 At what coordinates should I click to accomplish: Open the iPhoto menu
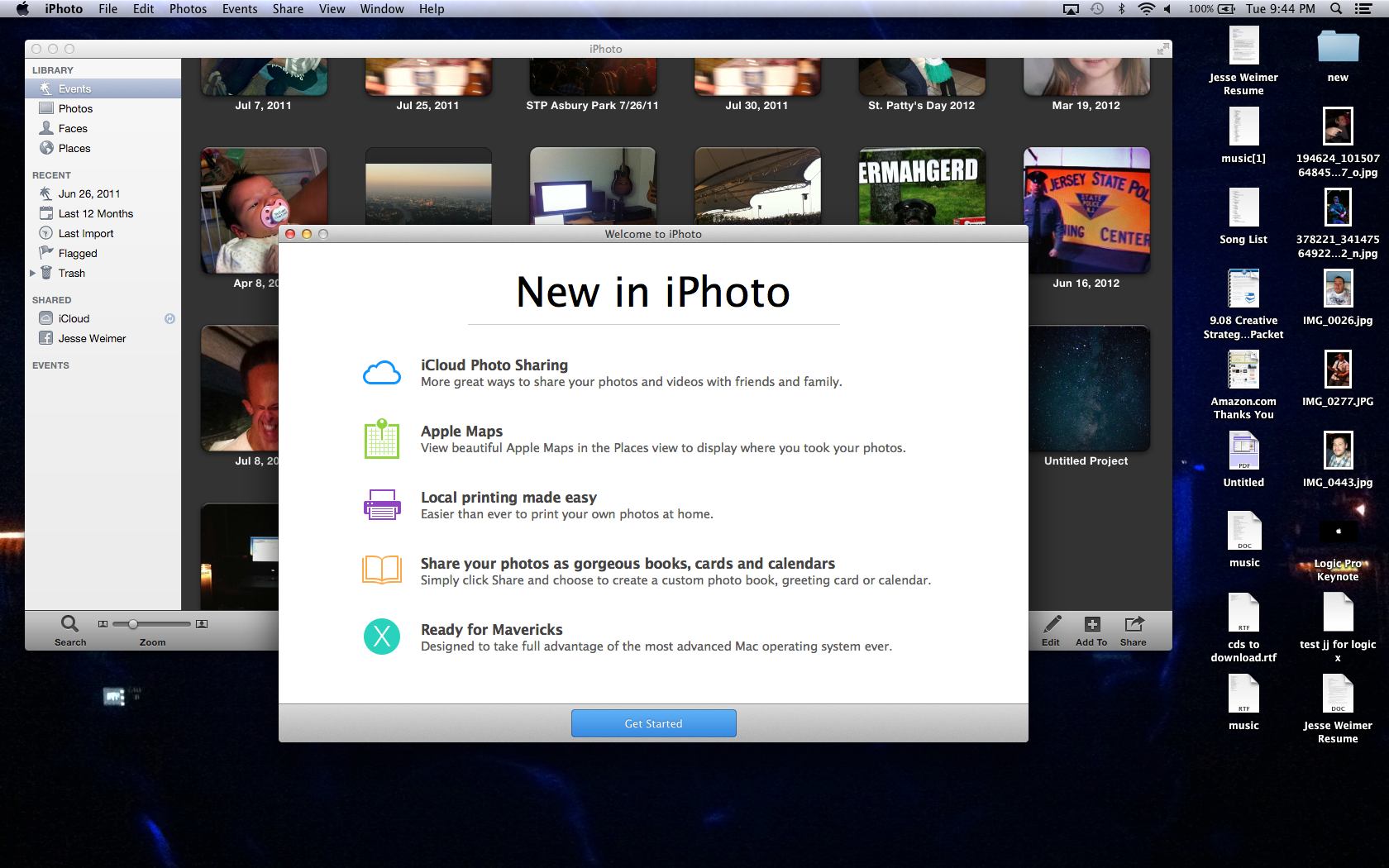pos(64,9)
